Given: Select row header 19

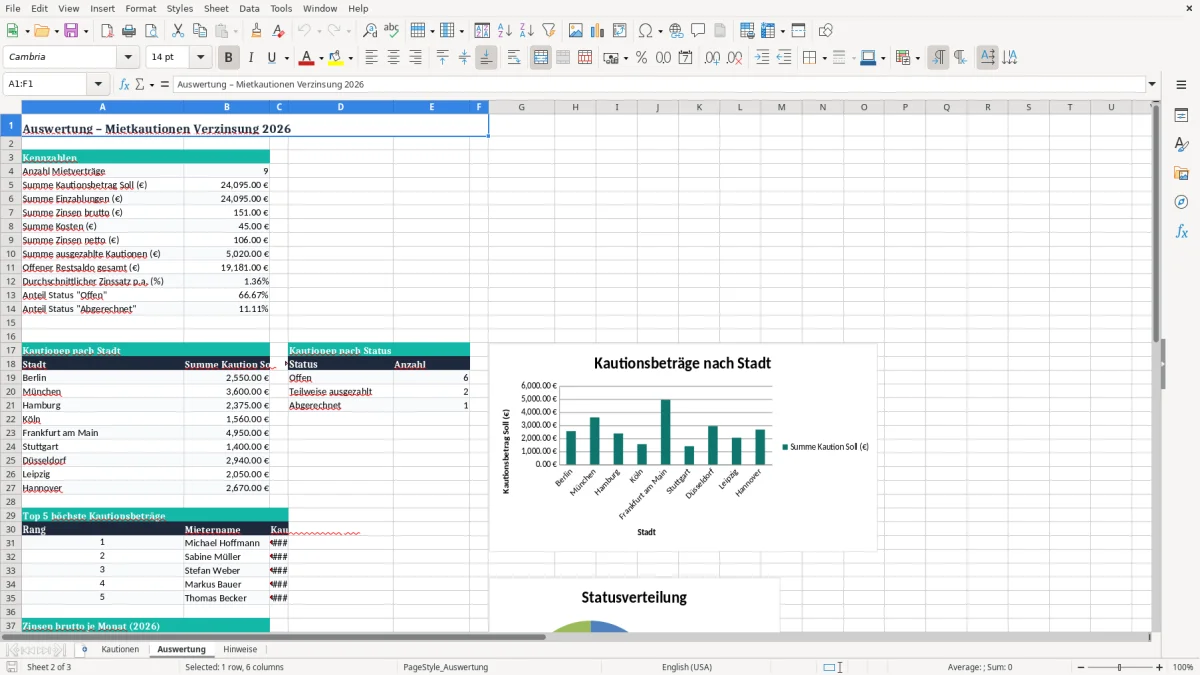Looking at the screenshot, I should click(x=11, y=378).
